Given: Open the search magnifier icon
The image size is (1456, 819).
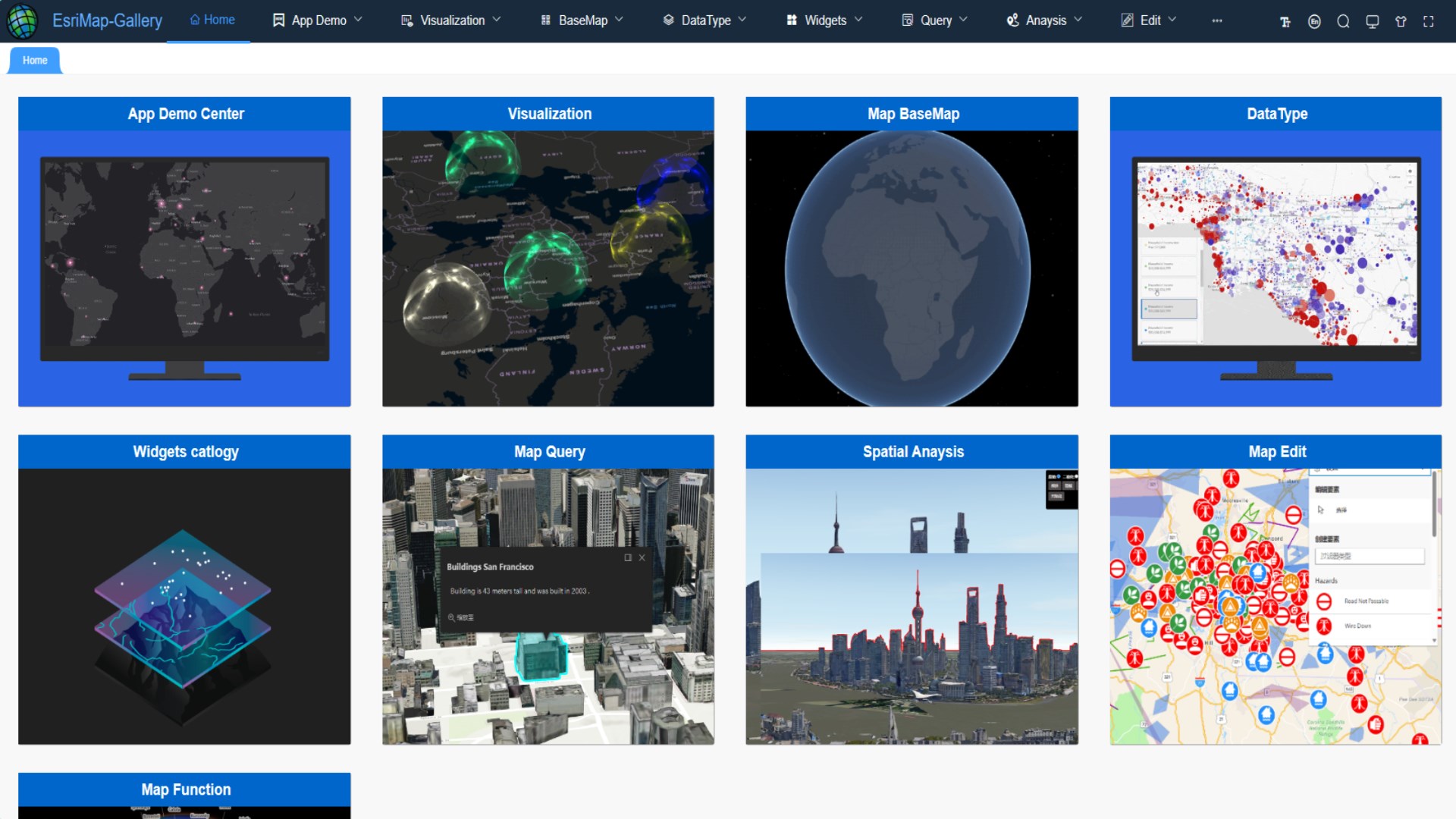Looking at the screenshot, I should click(x=1343, y=22).
